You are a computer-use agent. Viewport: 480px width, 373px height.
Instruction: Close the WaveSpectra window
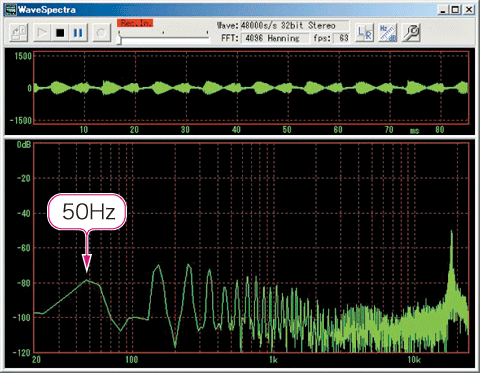(469, 10)
